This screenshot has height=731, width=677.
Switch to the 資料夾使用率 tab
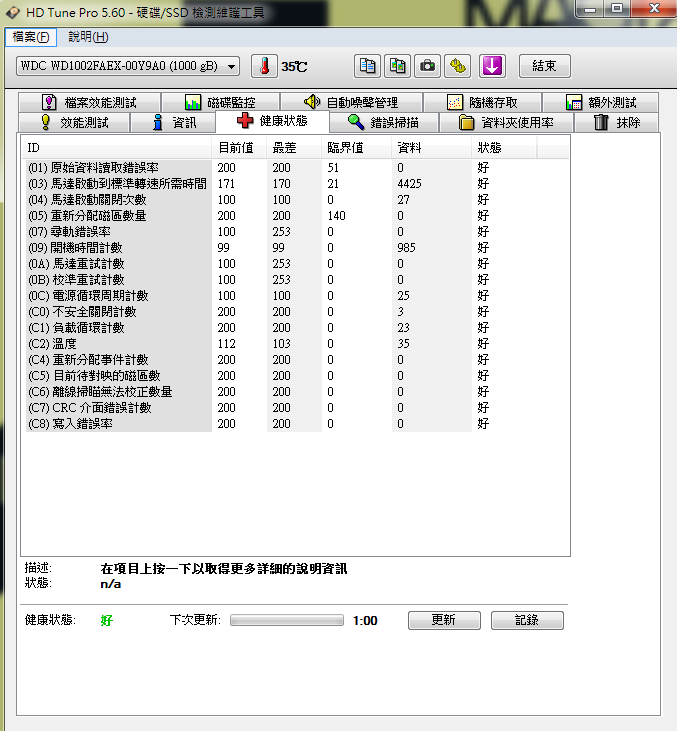tap(506, 123)
